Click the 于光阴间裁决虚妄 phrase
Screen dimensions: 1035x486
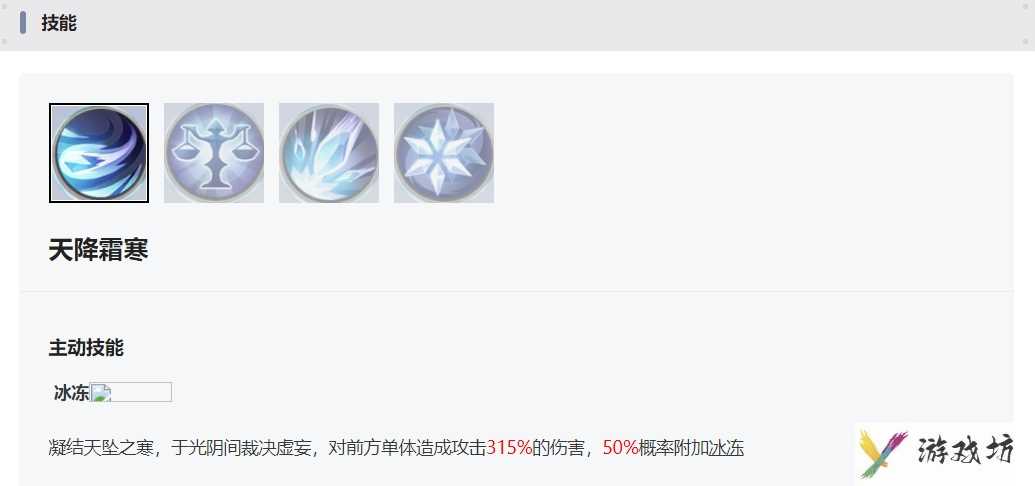coord(242,448)
